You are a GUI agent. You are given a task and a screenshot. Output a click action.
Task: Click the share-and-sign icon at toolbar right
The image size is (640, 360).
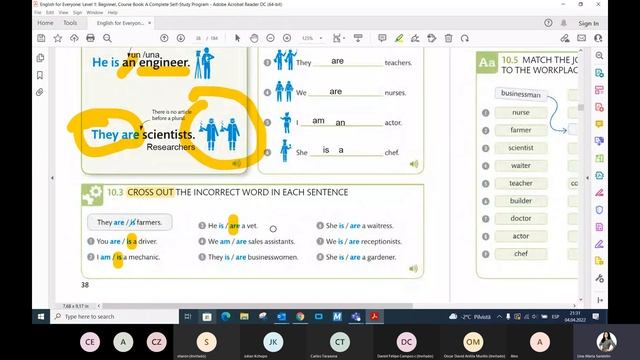coord(565,38)
